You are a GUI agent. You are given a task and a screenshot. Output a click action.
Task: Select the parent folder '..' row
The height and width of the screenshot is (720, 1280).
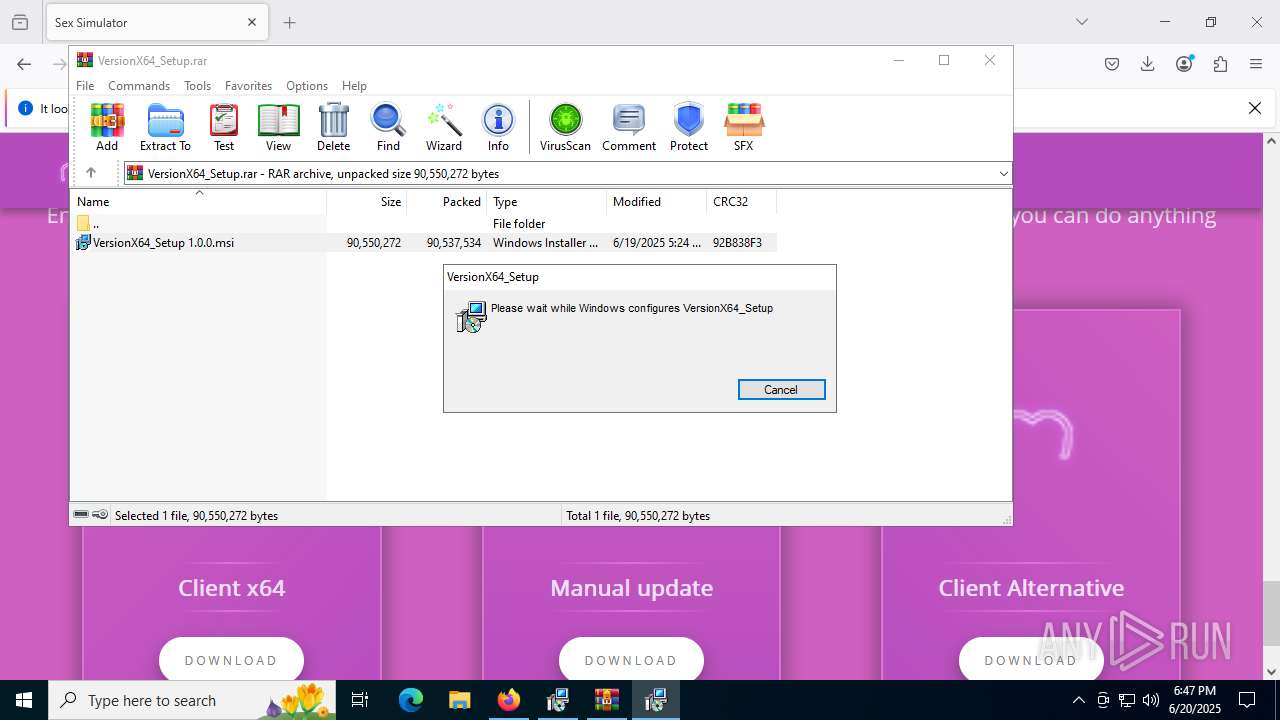pyautogui.click(x=424, y=223)
